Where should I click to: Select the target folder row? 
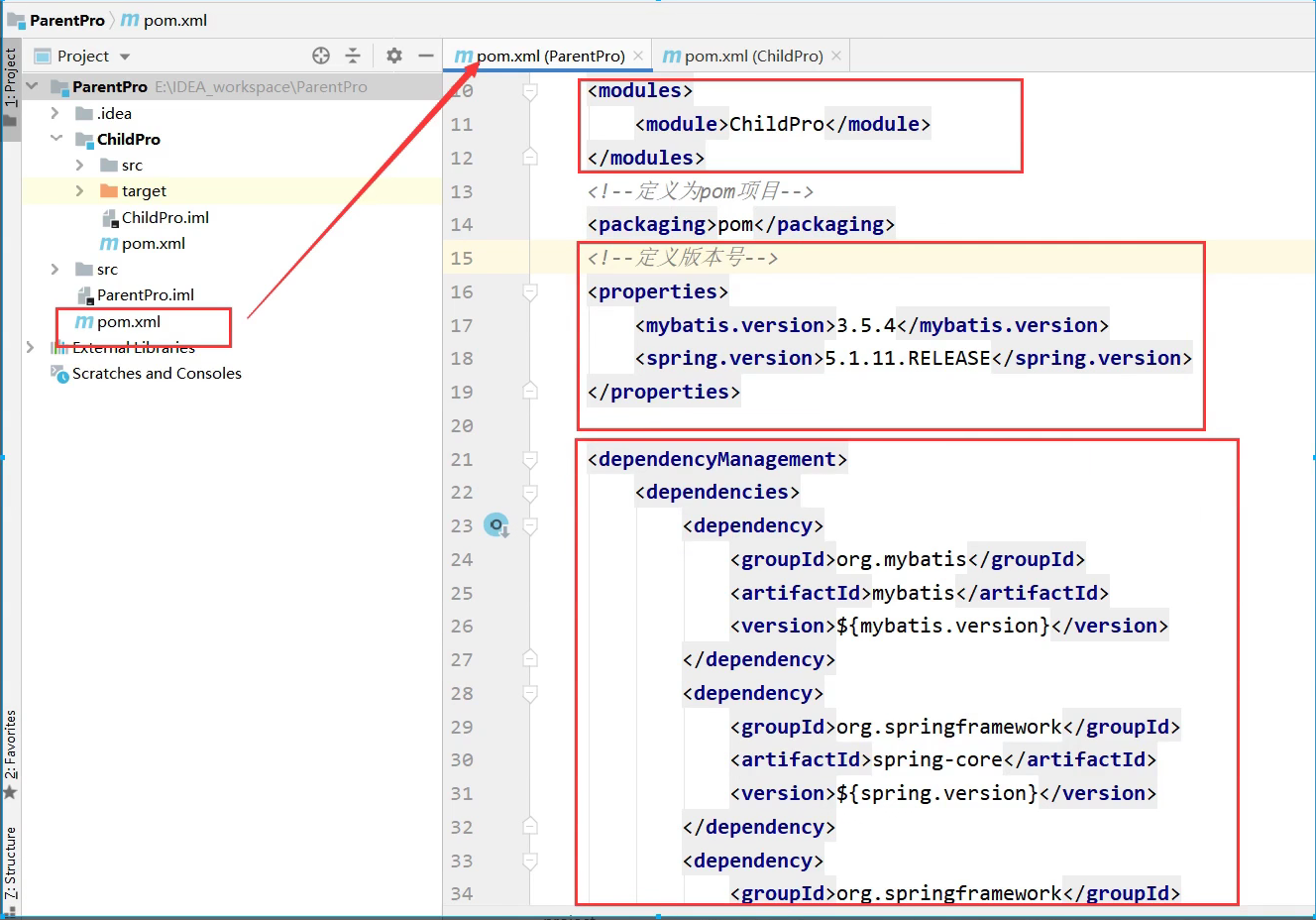click(232, 190)
